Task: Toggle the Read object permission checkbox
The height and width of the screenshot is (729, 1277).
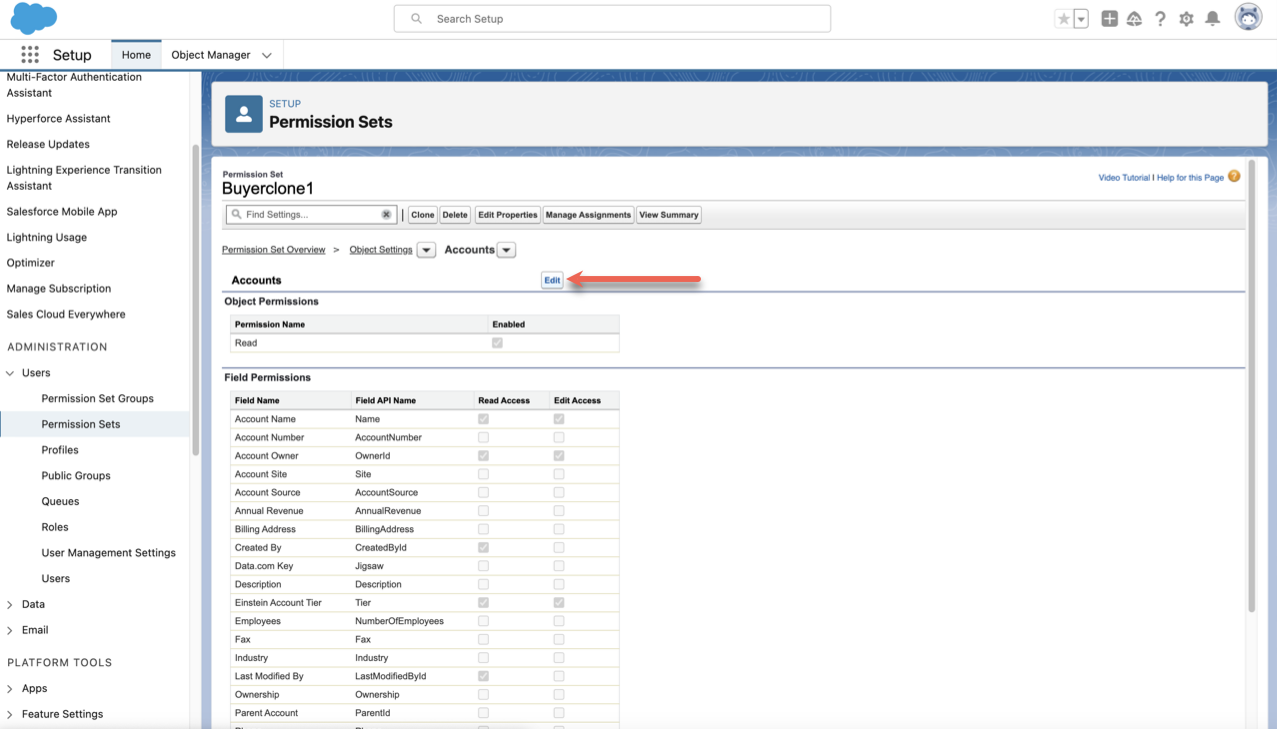Action: [497, 343]
